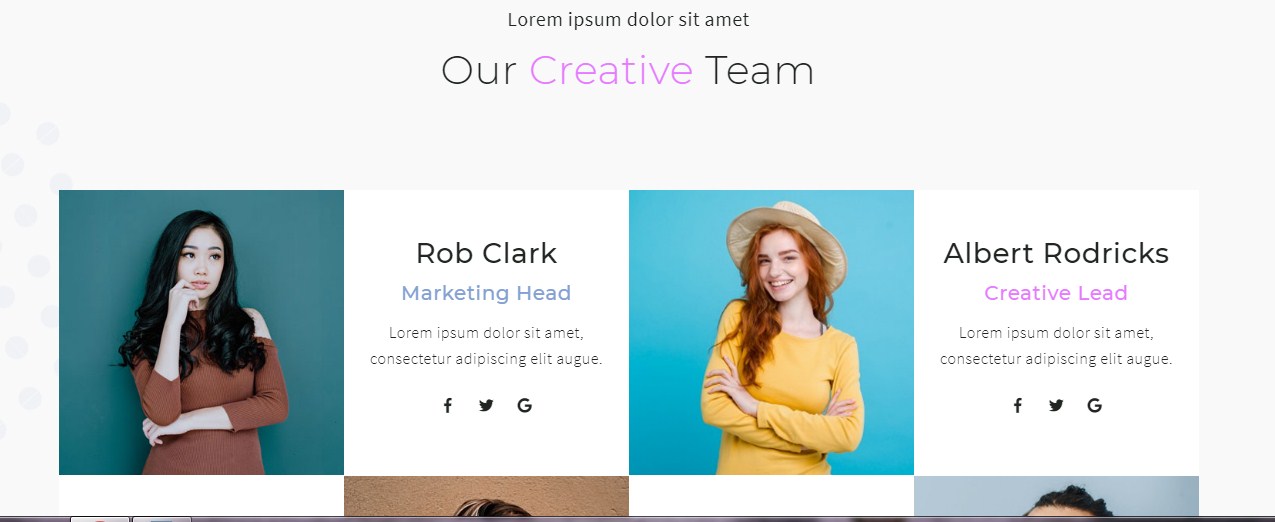
Task: Click the Albert Rodricks name heading
Action: click(x=1056, y=253)
